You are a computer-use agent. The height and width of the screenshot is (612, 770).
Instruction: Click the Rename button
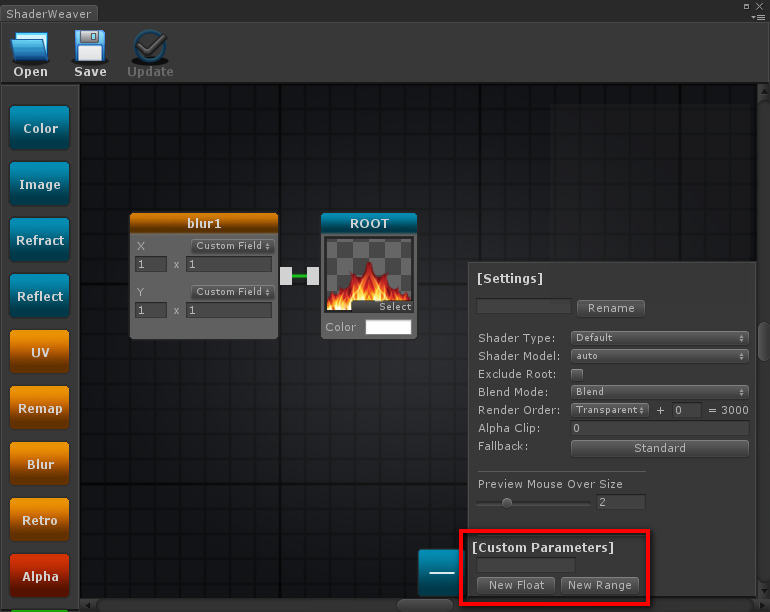click(x=611, y=308)
